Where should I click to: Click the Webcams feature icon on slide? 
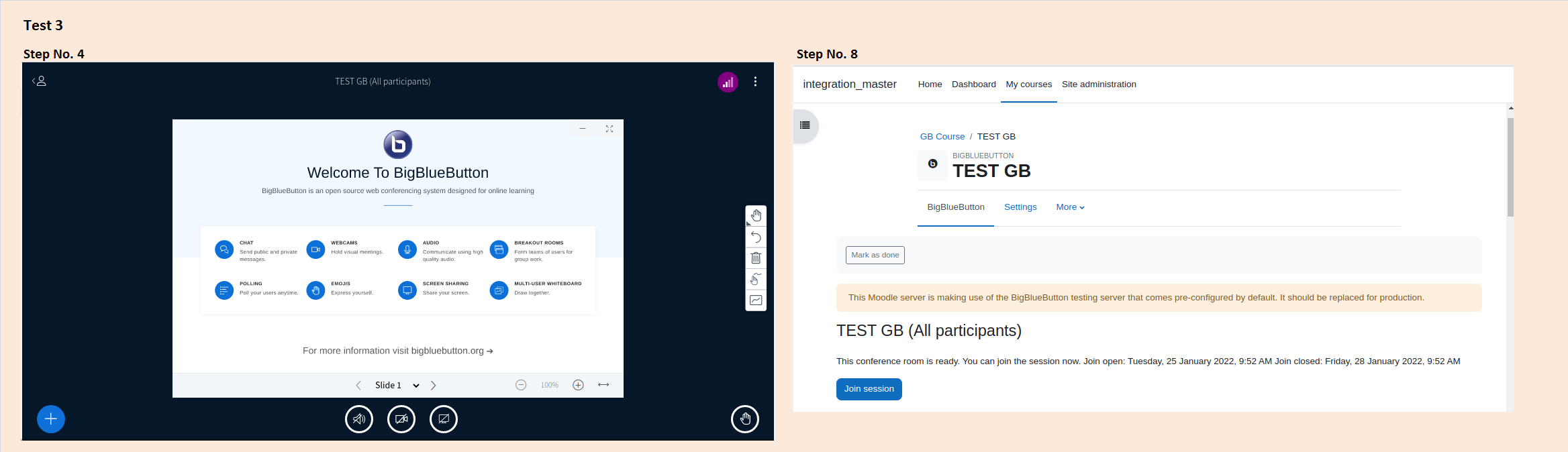coord(315,249)
